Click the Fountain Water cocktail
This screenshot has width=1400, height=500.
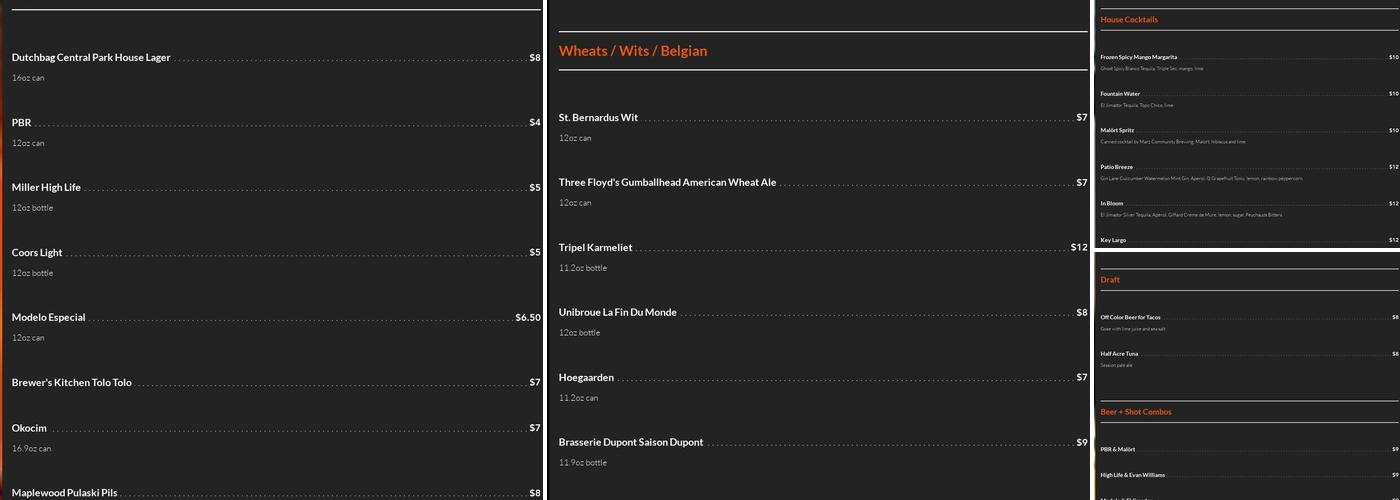pyautogui.click(x=1120, y=94)
